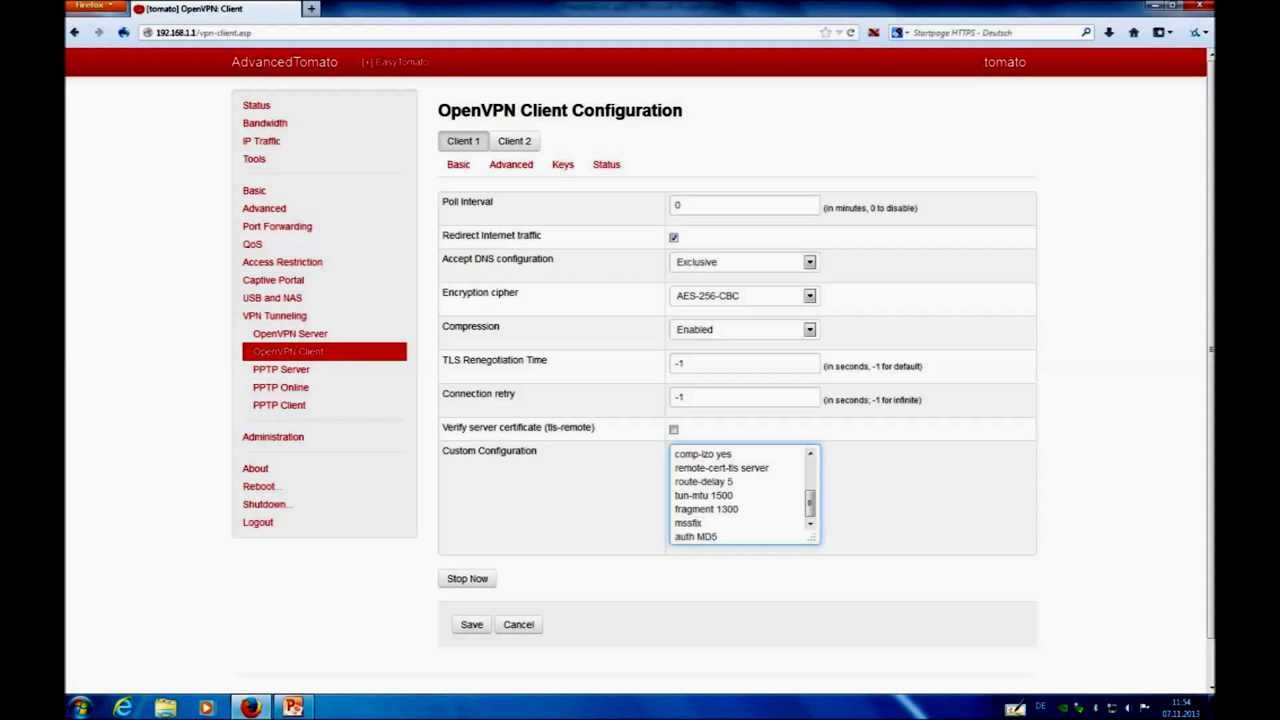1280x720 pixels.
Task: Open Access Restriction in the sidebar
Action: [282, 262]
